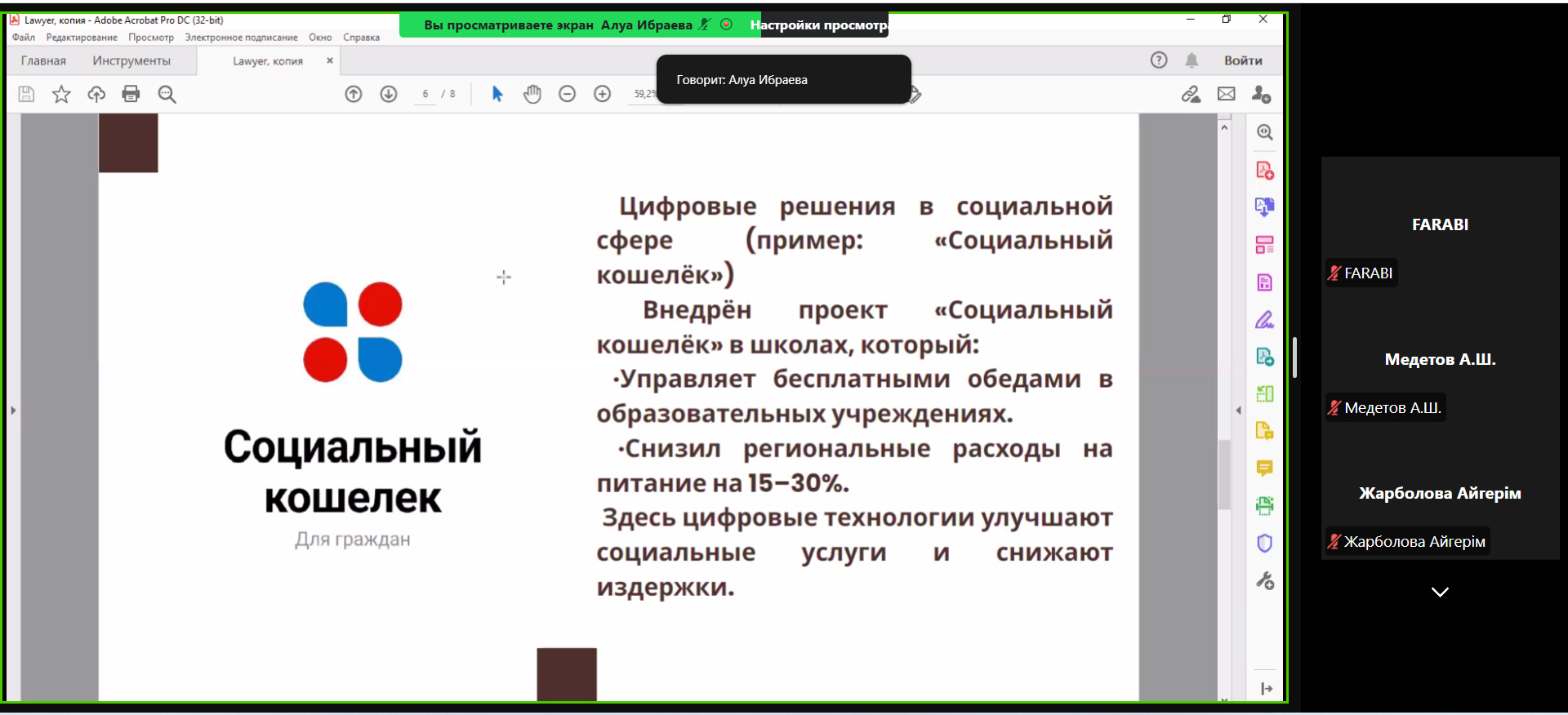Open the yellow Comment tool
The width and height of the screenshot is (1568, 715).
(1264, 469)
